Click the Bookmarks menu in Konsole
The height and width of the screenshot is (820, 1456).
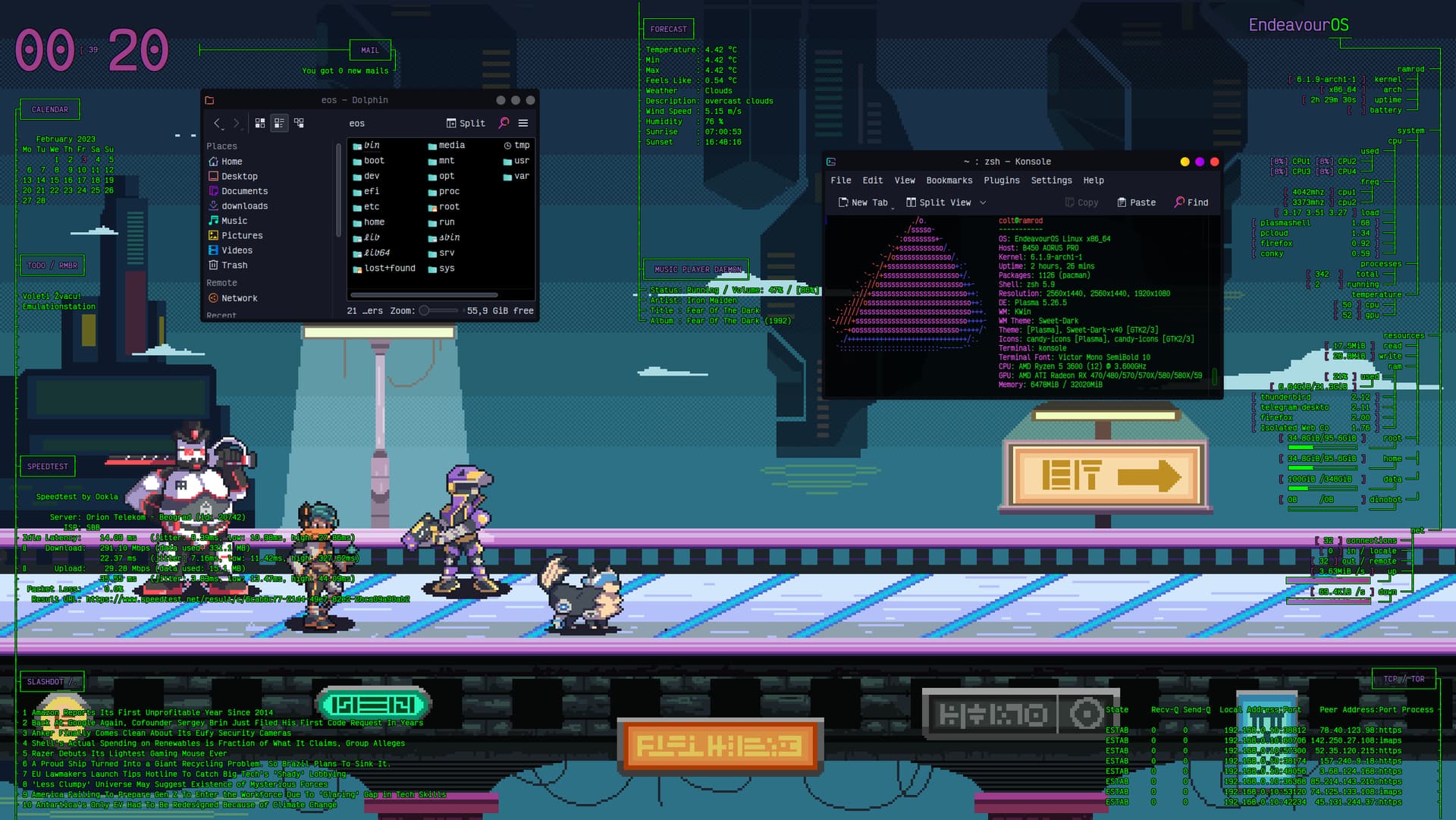(948, 181)
